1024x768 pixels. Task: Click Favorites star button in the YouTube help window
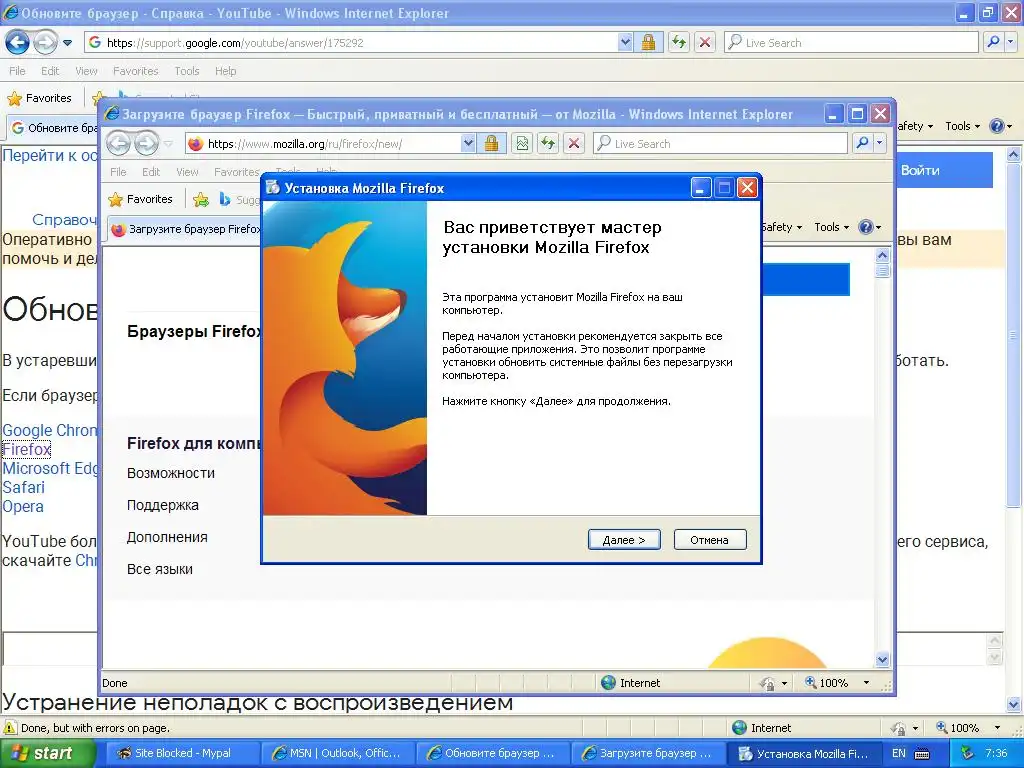pyautogui.click(x=39, y=99)
